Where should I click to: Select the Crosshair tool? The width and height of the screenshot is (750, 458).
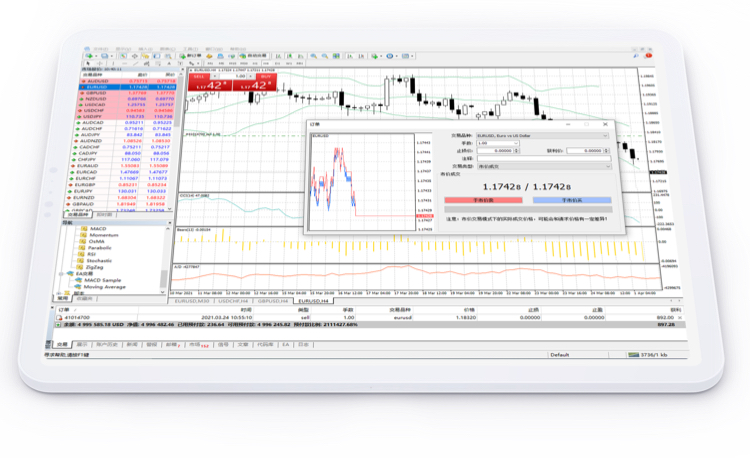point(99,64)
